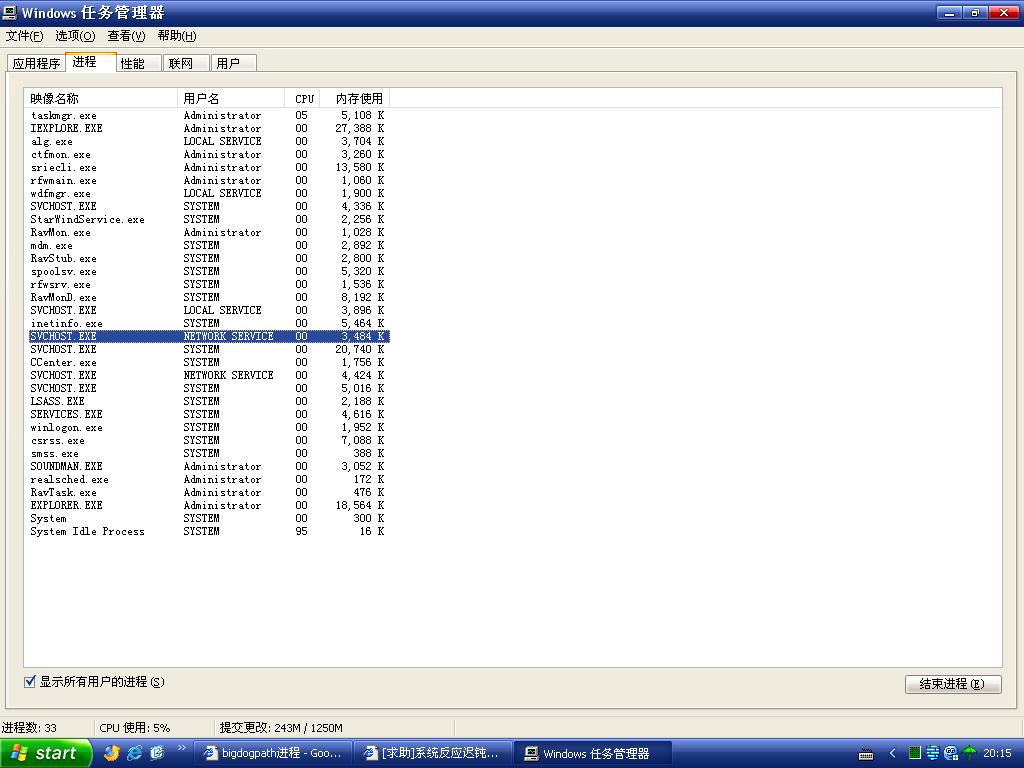The height and width of the screenshot is (768, 1024).
Task: Select inetinfo.exe process row
Action: 209,324
